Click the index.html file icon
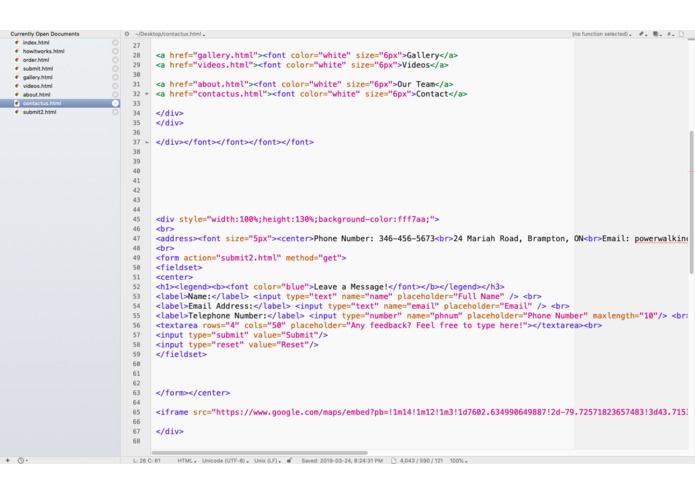The height and width of the screenshot is (494, 695). click(17, 43)
